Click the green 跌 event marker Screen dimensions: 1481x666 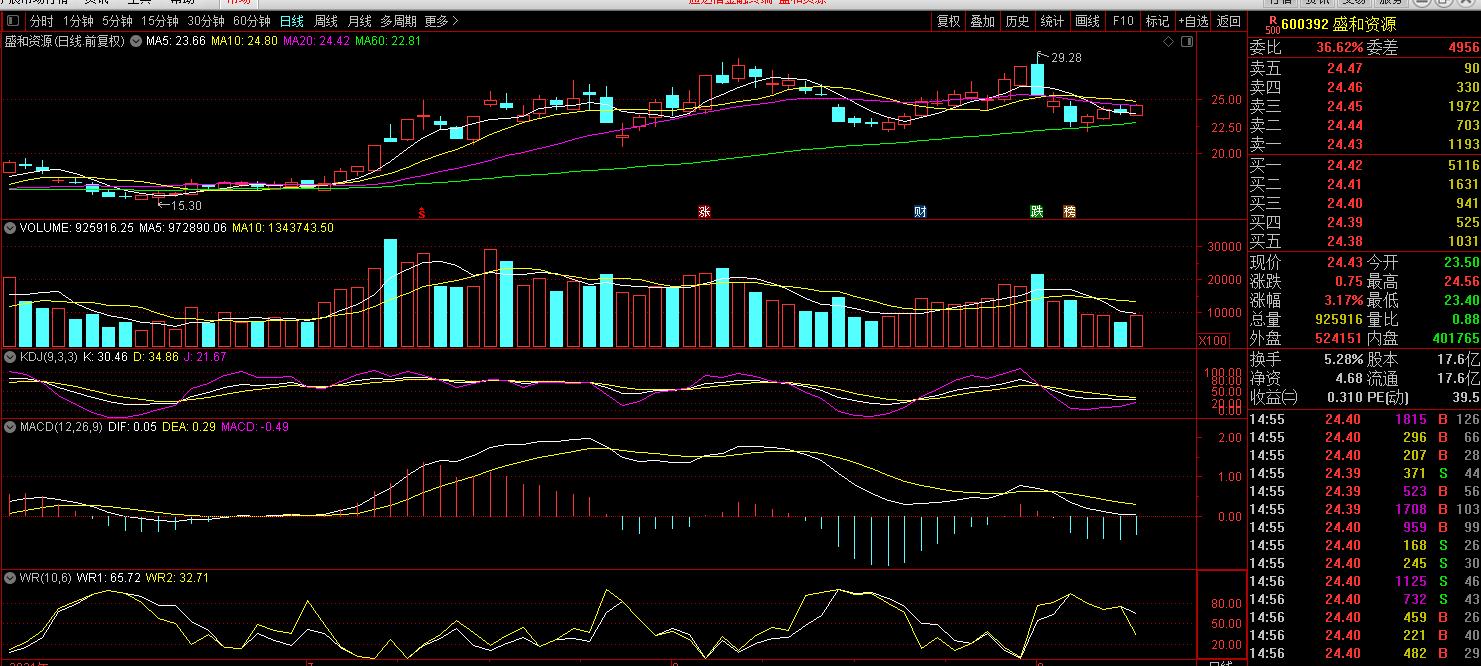point(1037,212)
